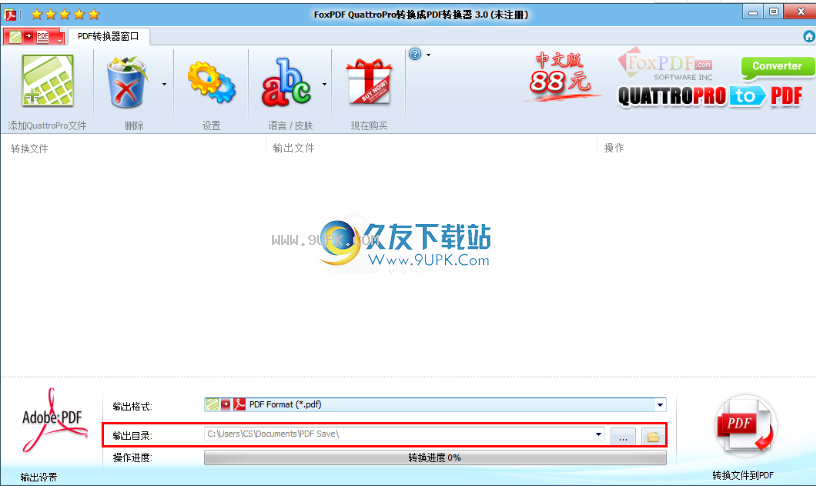Minimize the FoxPDF window
The height and width of the screenshot is (486, 816).
[753, 12]
